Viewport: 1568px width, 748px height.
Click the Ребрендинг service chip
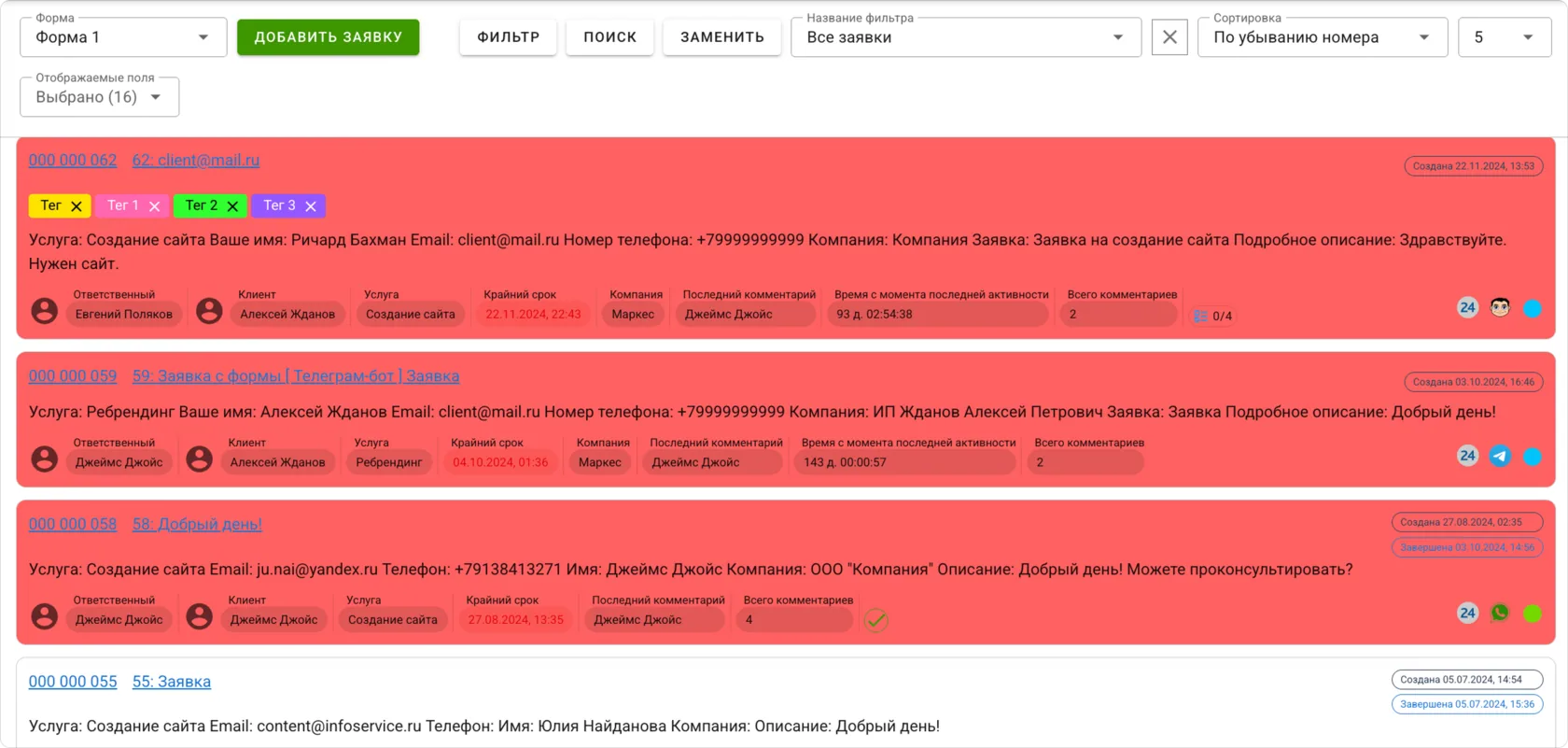(389, 462)
